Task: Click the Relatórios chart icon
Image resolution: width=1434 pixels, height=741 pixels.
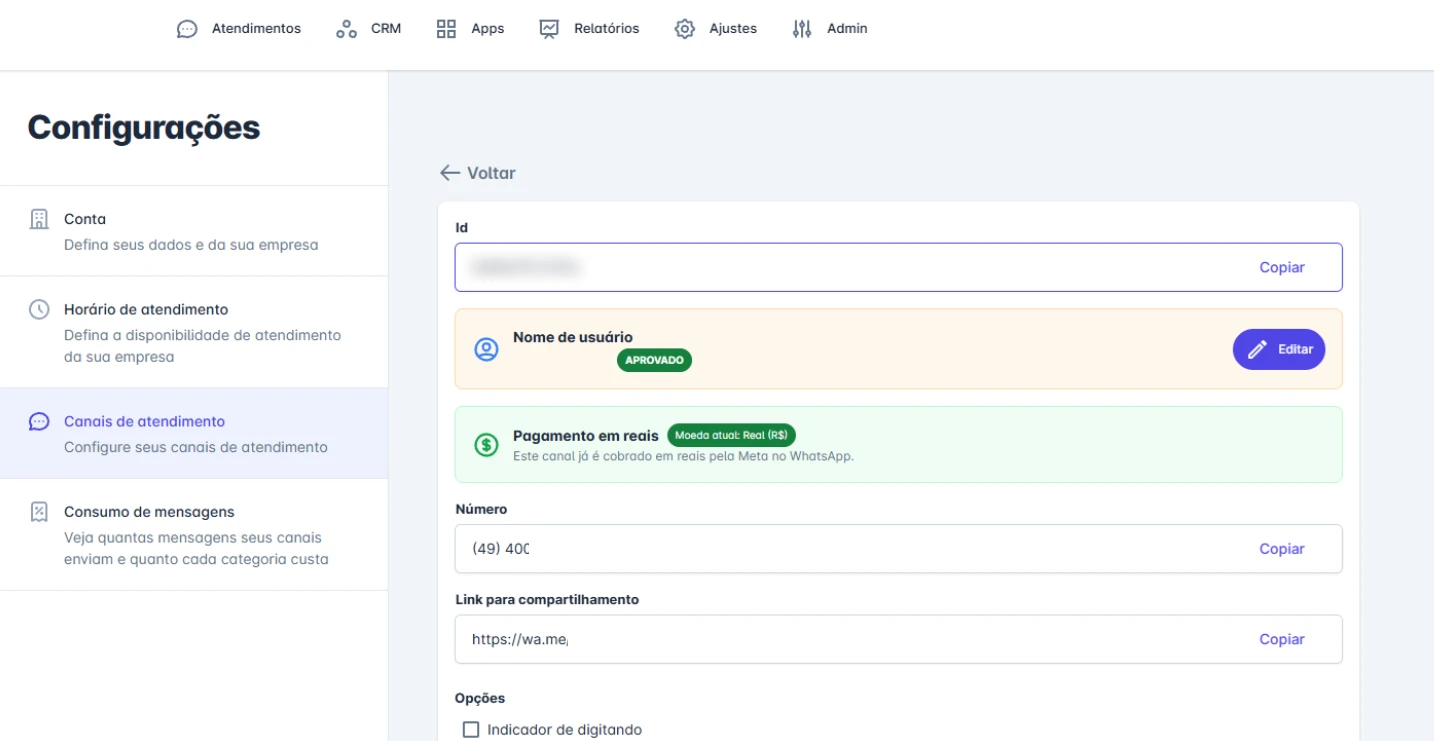Action: click(549, 29)
